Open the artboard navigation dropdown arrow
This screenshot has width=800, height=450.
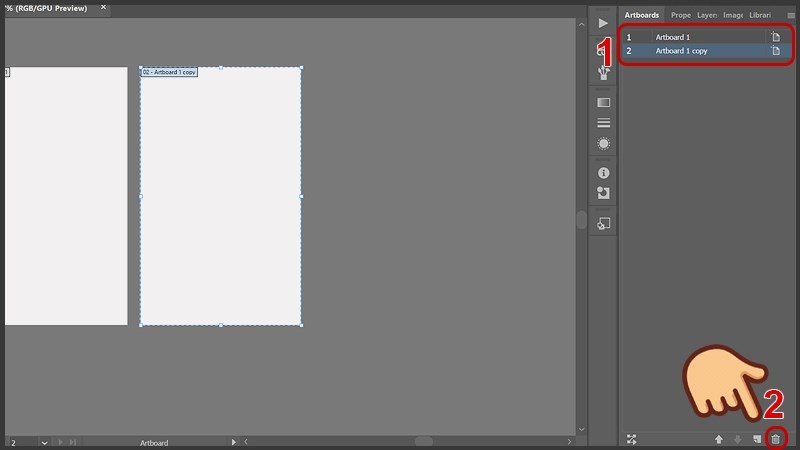(x=44, y=442)
